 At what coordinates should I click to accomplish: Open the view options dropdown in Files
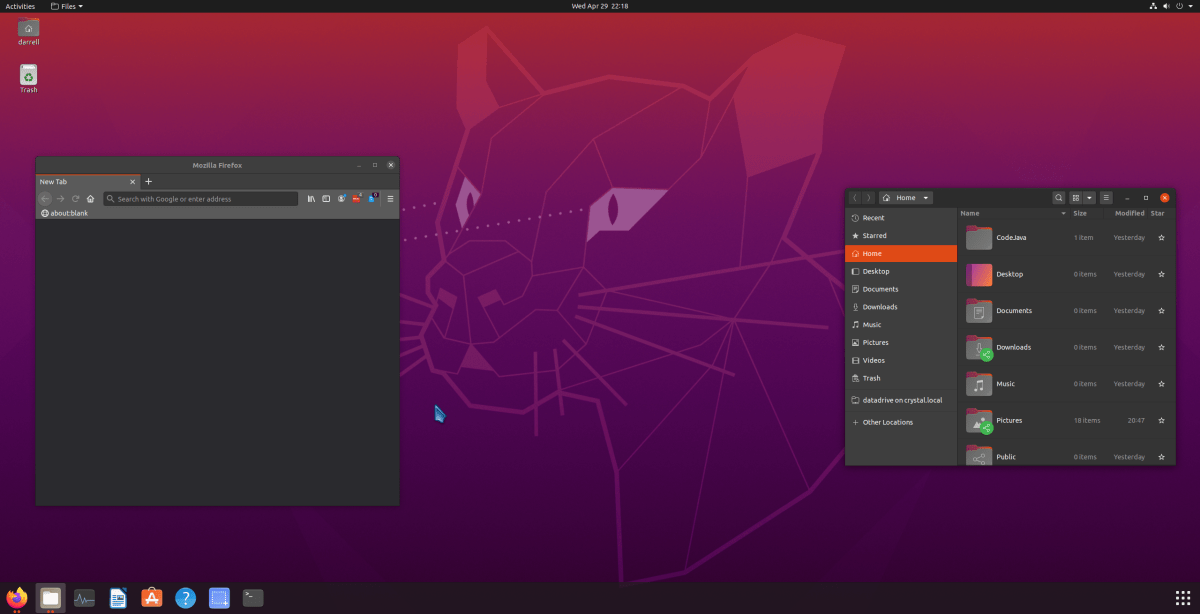[x=1089, y=198]
